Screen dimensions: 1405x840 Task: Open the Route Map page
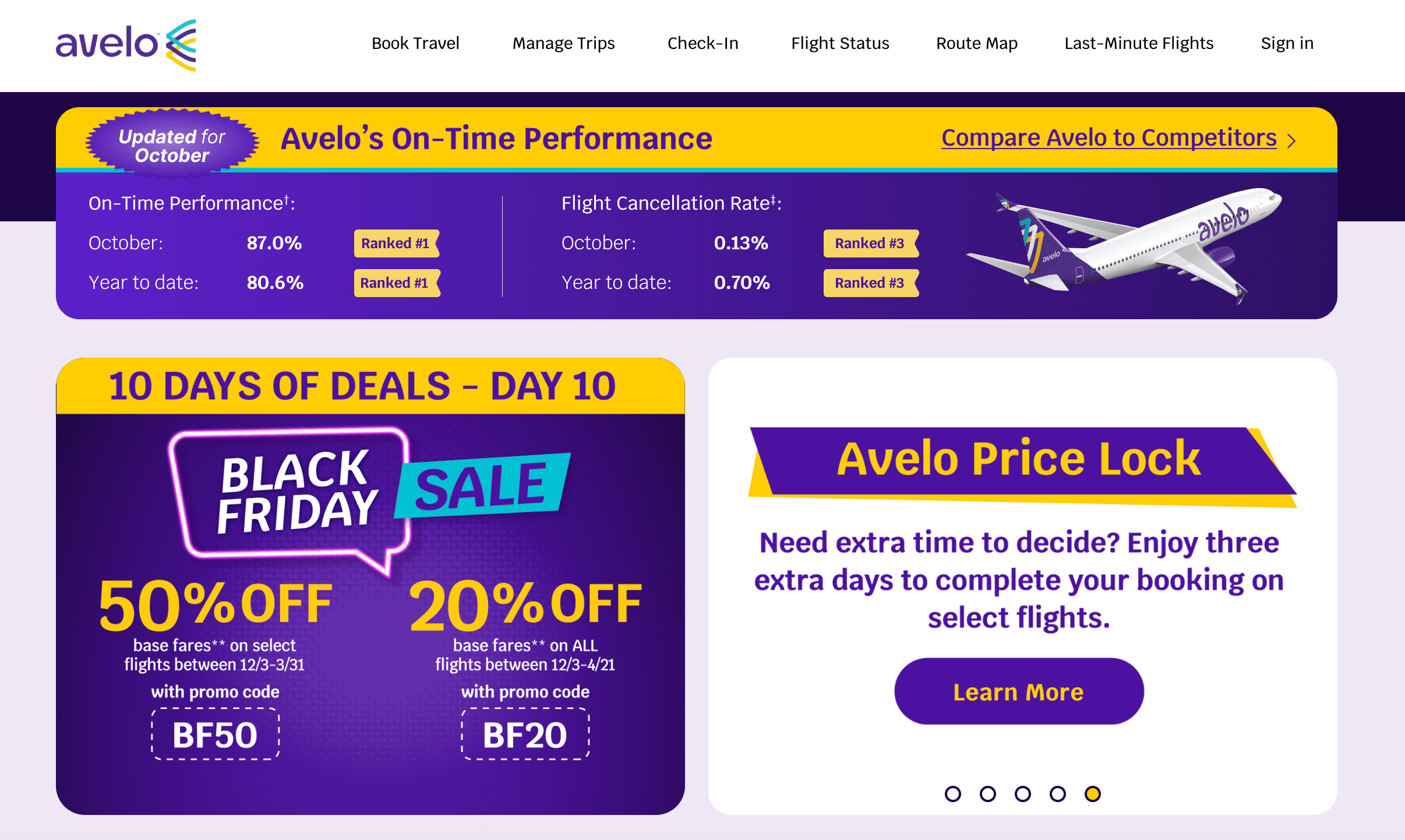tap(976, 43)
